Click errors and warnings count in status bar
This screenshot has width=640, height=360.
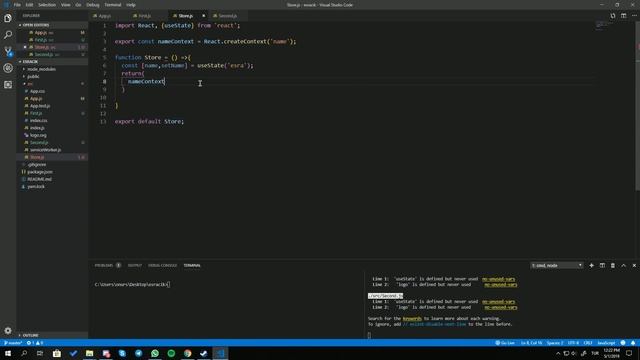35,343
